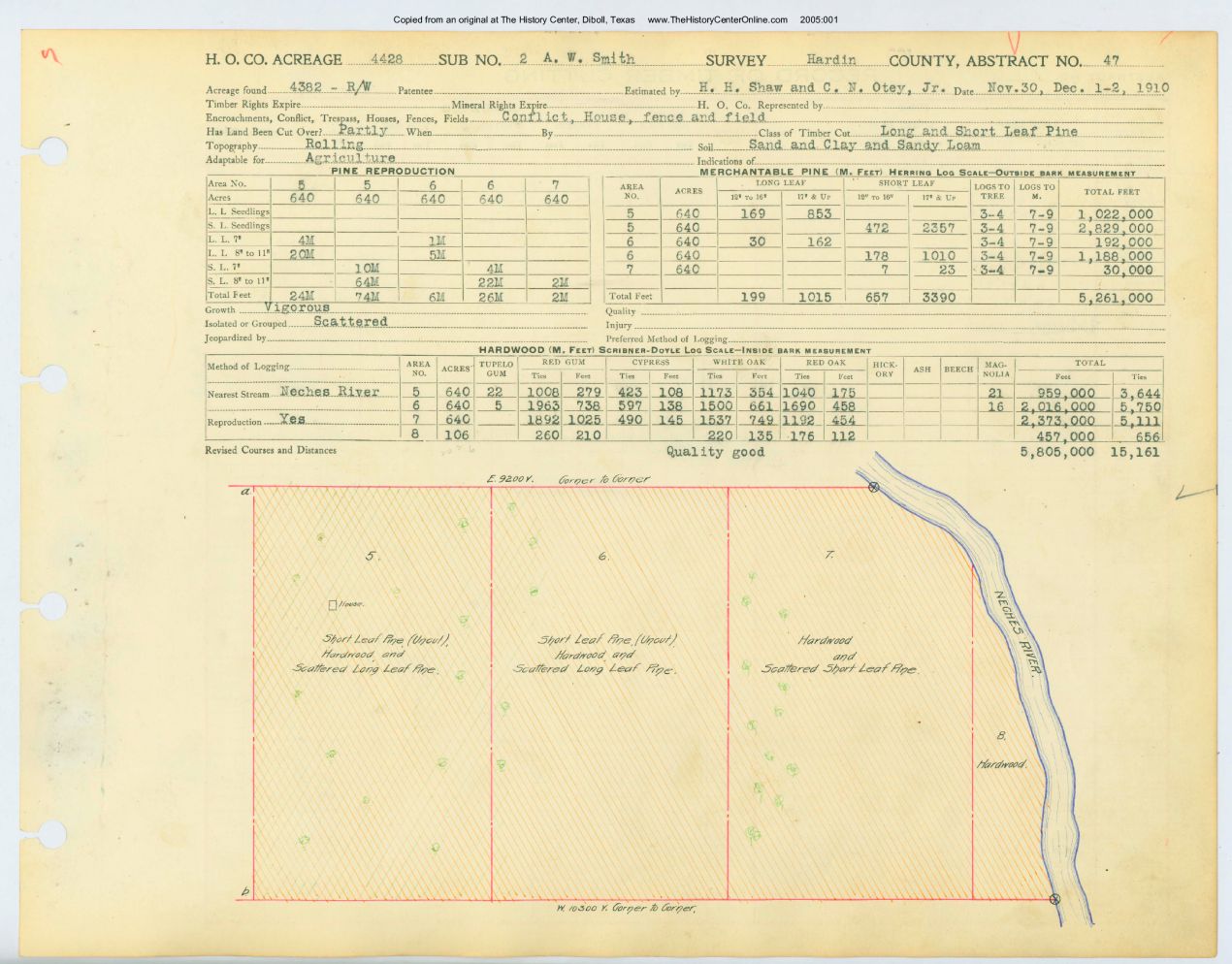
Task: Click the survey name A. W. Smith
Action: pyautogui.click(x=589, y=59)
